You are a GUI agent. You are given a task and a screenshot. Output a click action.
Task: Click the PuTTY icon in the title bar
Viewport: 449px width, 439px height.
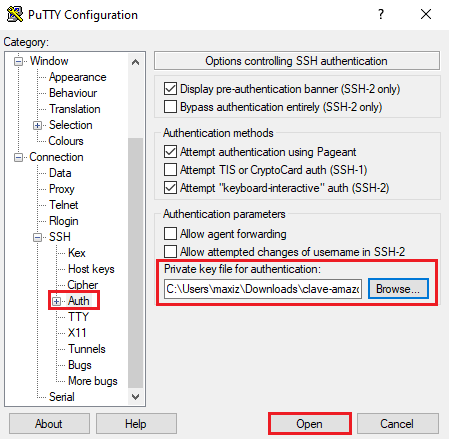coord(15,14)
